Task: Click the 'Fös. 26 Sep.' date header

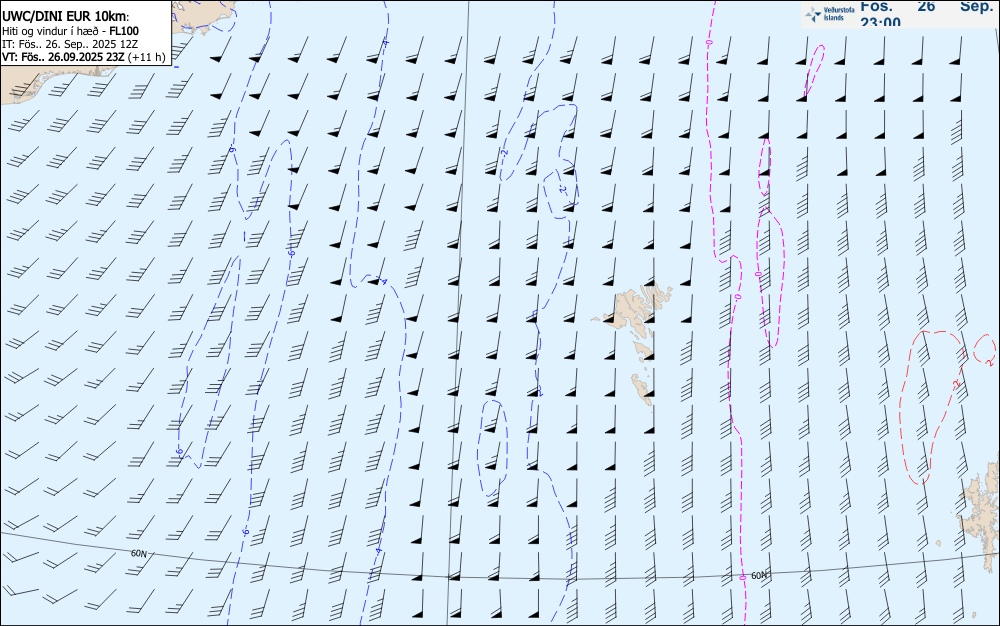Action: coord(927,6)
